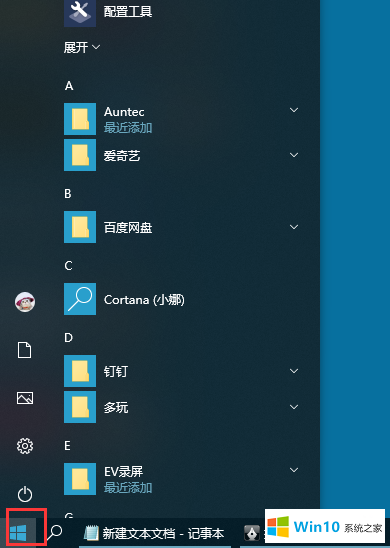Viewport: 390px width, 548px height.
Task: Click 展开 to expand recently added list
Action: coord(82,47)
